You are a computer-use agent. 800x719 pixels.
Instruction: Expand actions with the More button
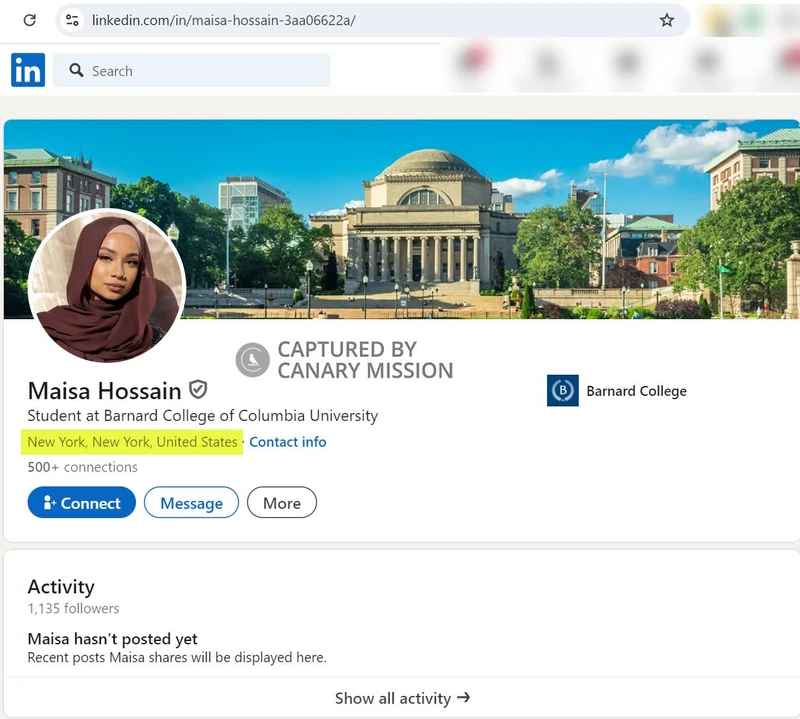click(281, 503)
